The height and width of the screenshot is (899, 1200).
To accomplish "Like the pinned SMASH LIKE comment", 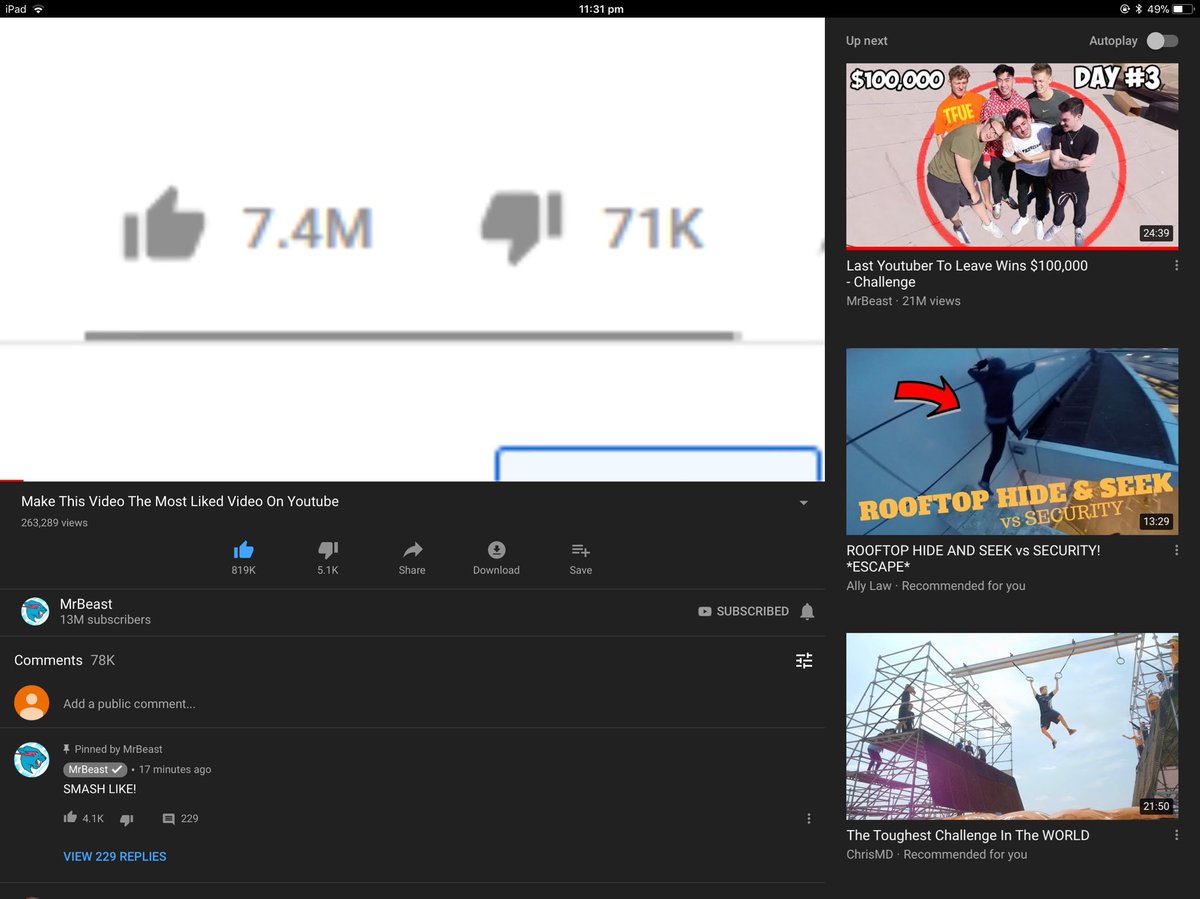I will point(70,818).
